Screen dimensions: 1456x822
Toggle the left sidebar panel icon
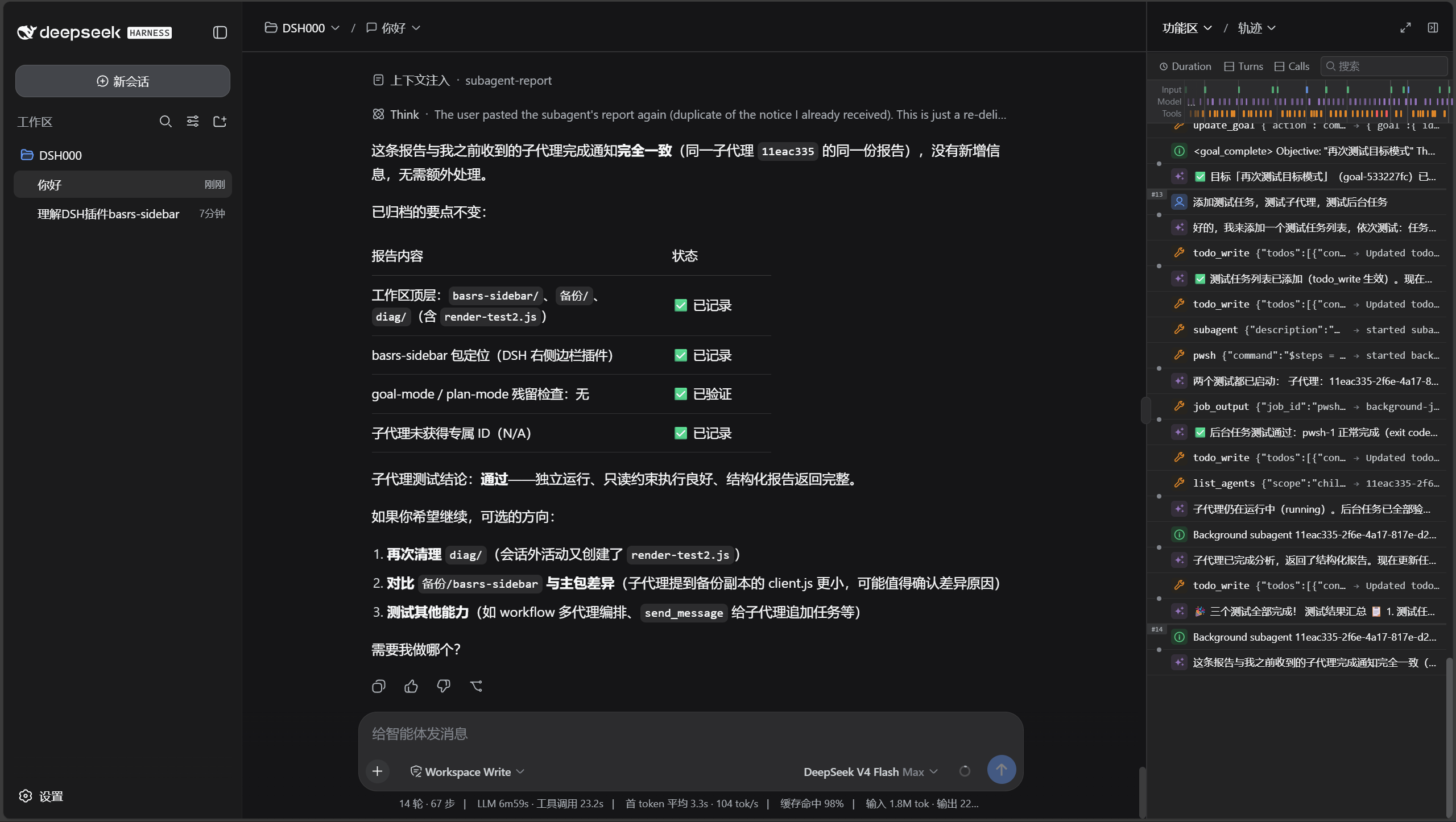(220, 32)
